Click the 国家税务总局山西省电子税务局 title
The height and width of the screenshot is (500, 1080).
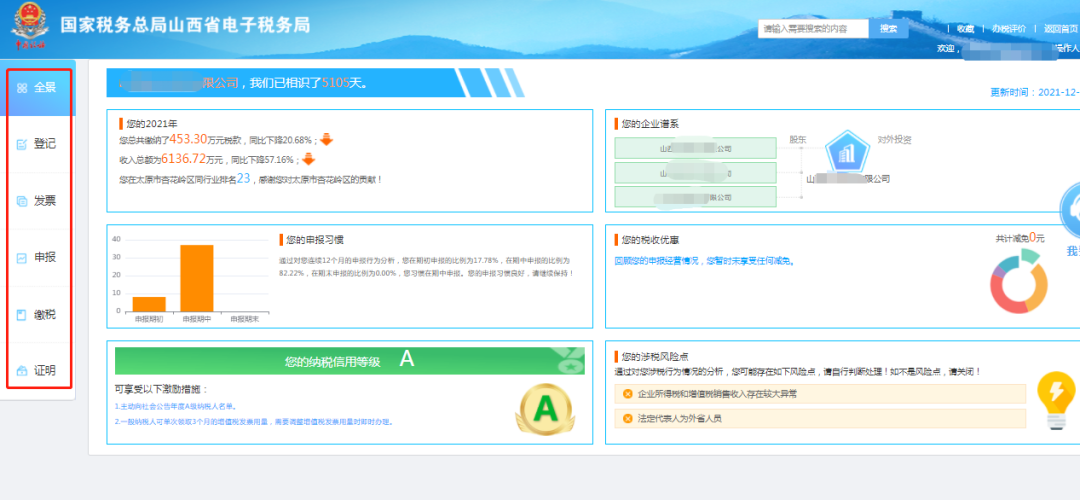click(x=185, y=25)
